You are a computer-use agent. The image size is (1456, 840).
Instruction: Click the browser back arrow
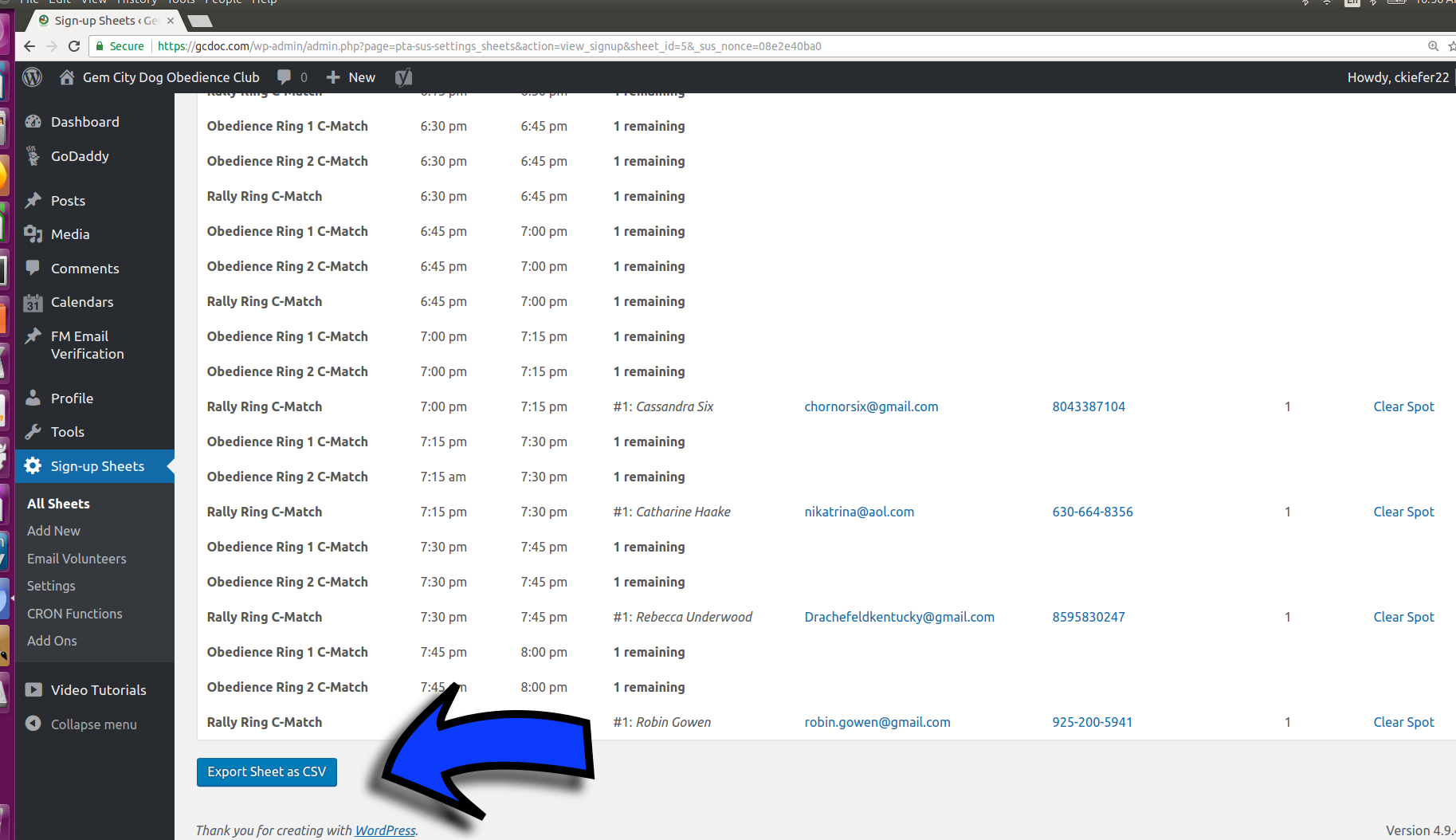(x=29, y=46)
